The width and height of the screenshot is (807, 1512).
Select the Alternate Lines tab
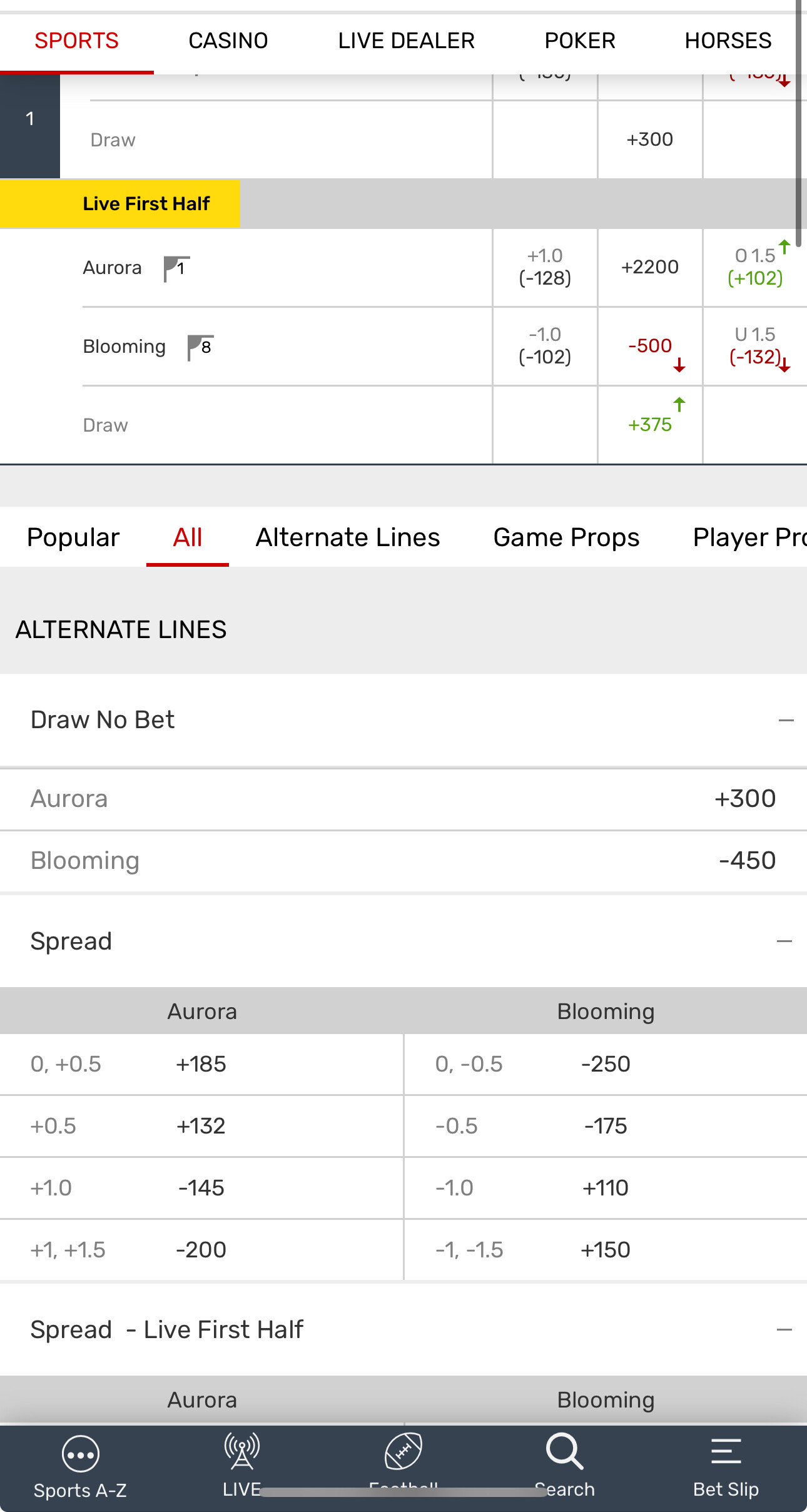pos(348,538)
